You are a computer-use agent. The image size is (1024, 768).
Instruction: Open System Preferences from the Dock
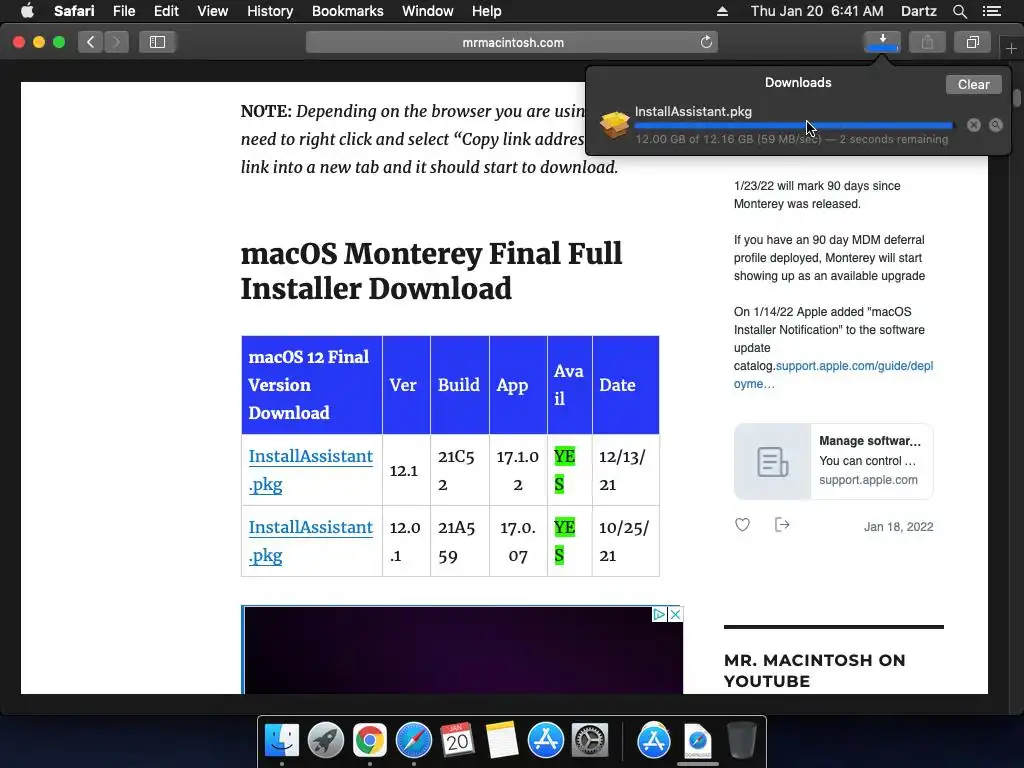pos(590,741)
